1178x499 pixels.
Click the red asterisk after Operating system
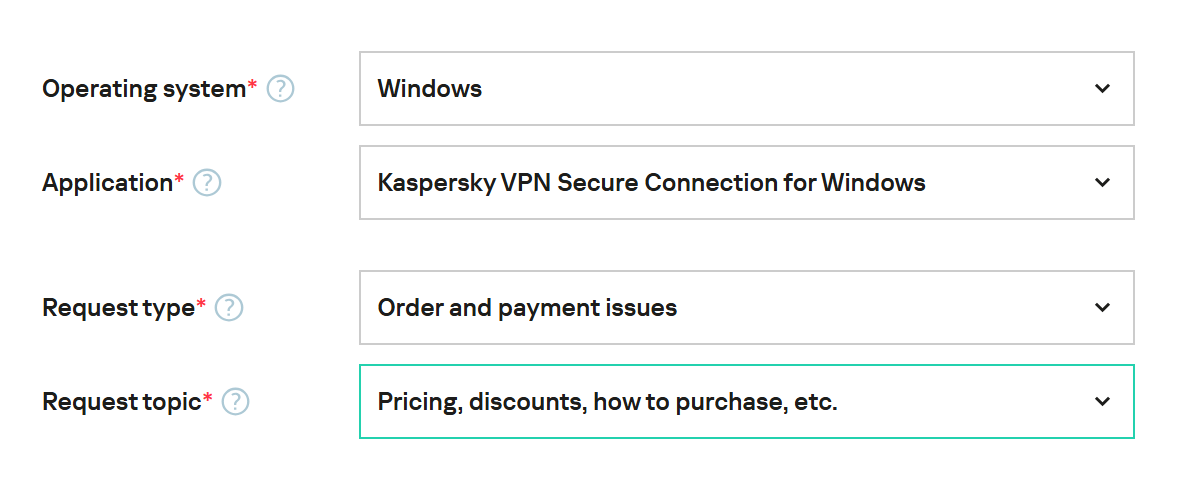coord(252,84)
